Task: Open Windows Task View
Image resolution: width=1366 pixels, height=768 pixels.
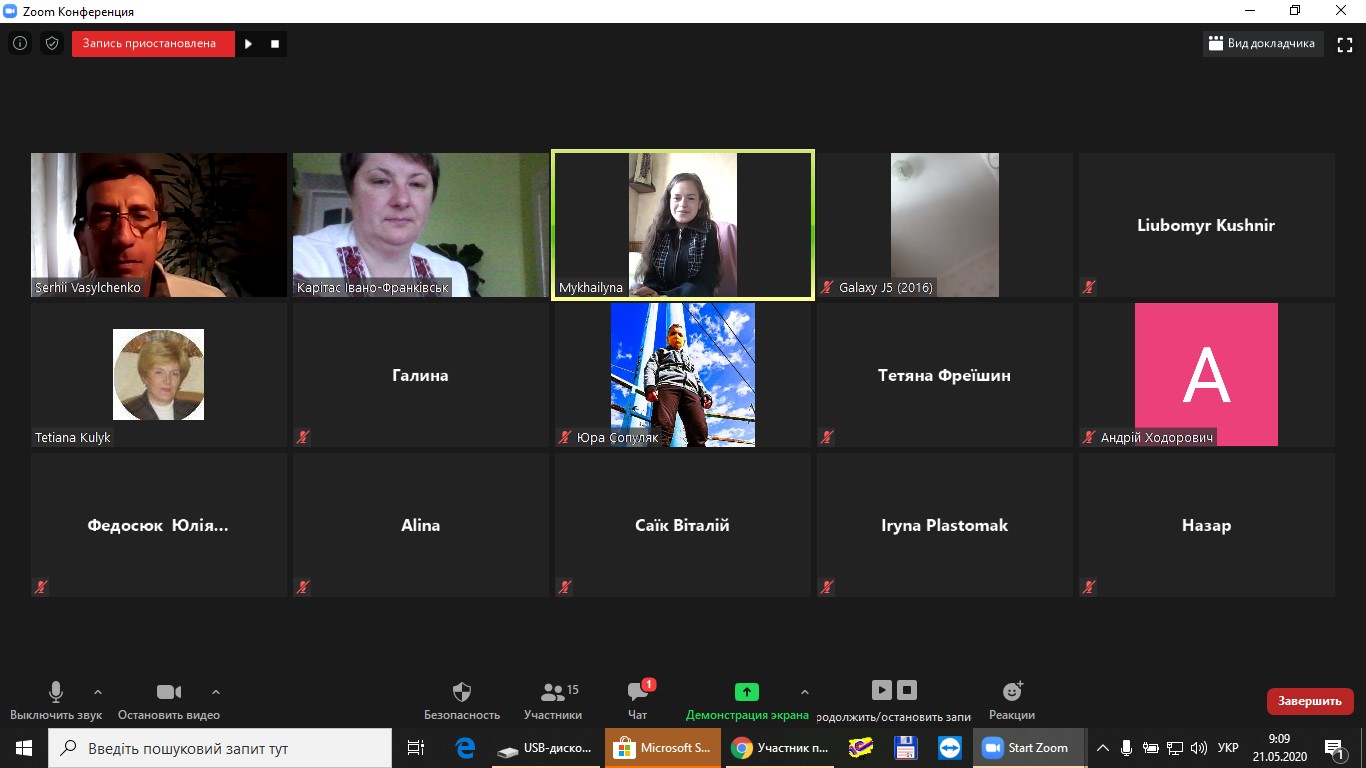Action: coord(416,748)
